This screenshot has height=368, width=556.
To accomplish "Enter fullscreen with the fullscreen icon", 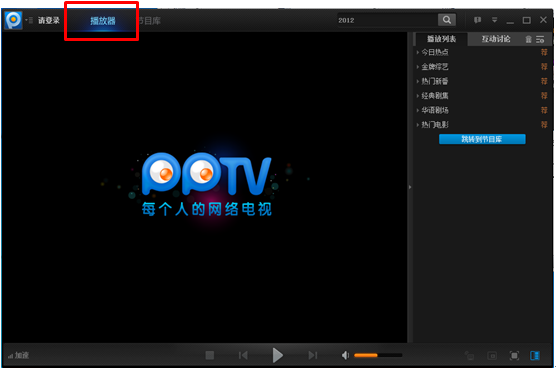I will tap(514, 355).
